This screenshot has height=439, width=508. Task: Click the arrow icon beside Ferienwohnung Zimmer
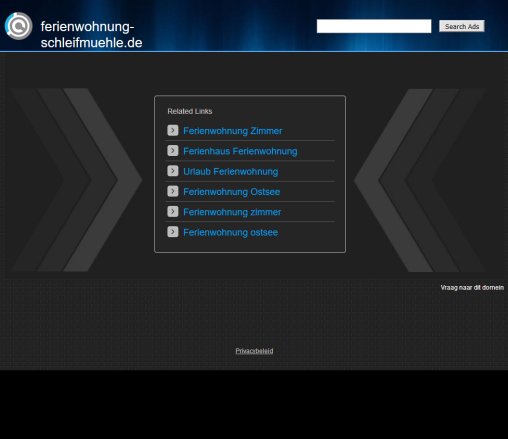[173, 130]
